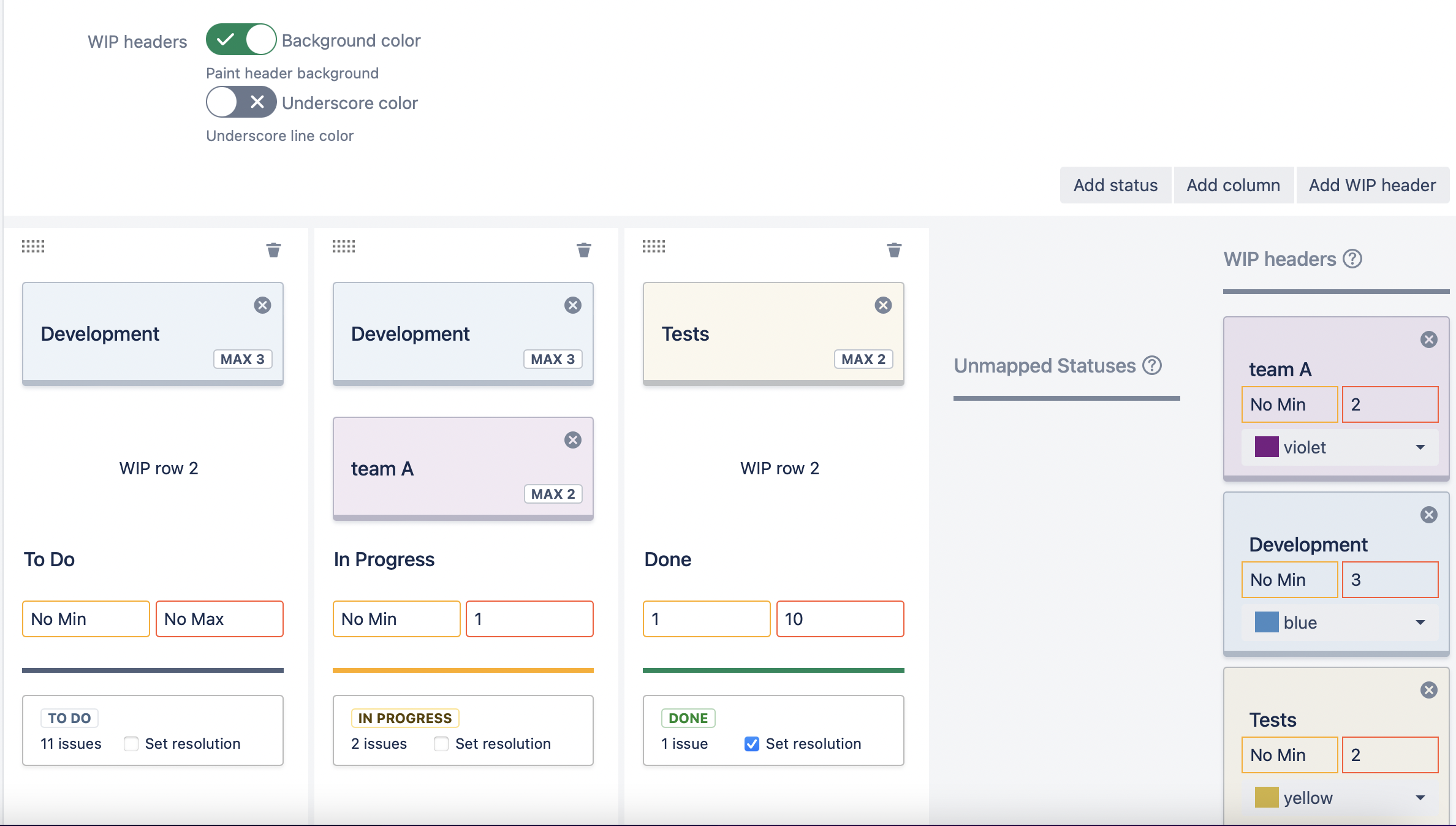
Task: Grab the drag handle of the Done column
Action: (x=653, y=247)
